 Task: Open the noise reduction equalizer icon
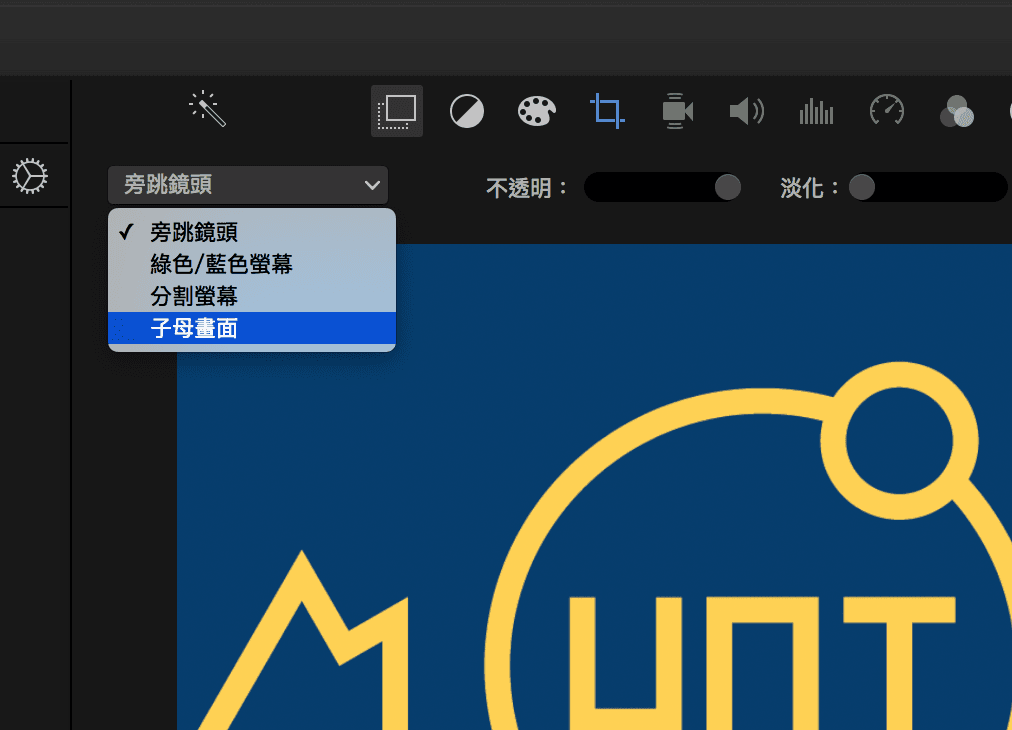pos(816,111)
